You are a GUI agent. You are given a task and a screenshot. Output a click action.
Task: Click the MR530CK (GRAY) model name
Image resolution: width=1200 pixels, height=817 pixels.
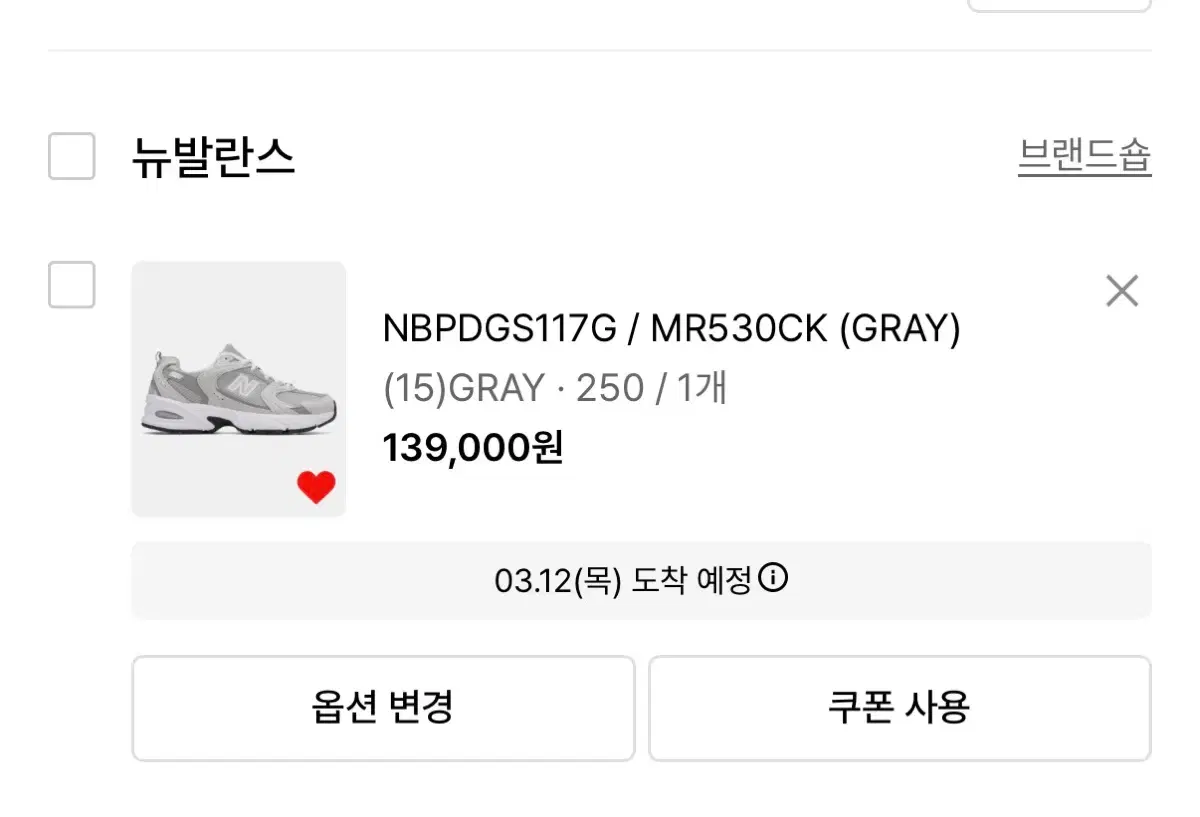coord(806,328)
